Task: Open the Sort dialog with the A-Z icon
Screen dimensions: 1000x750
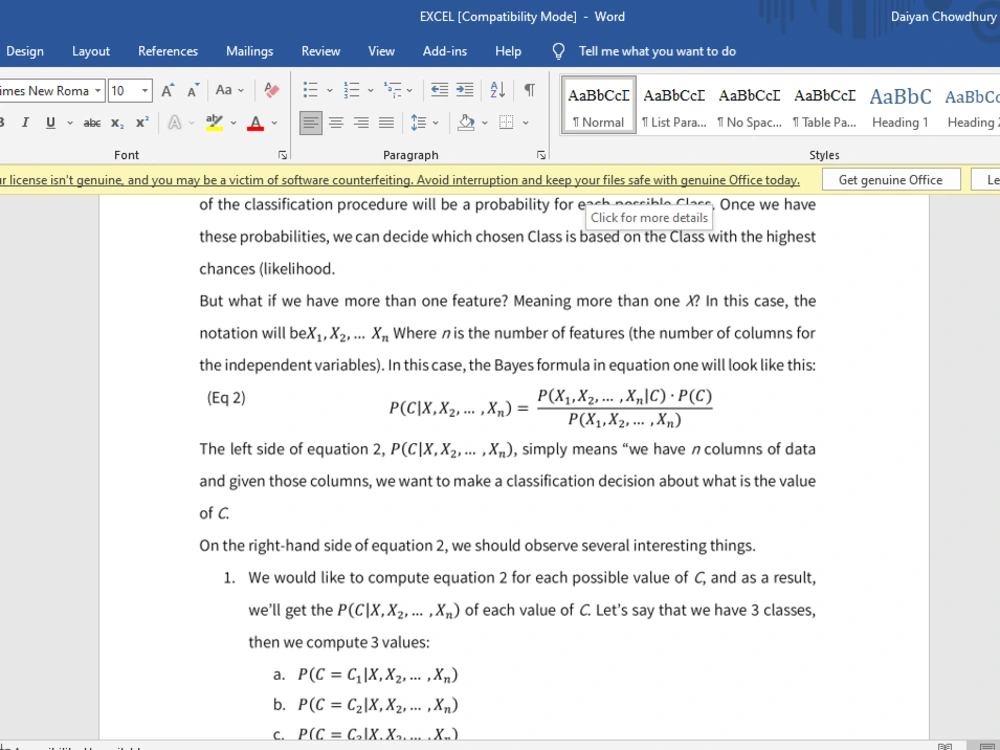Action: click(x=497, y=90)
